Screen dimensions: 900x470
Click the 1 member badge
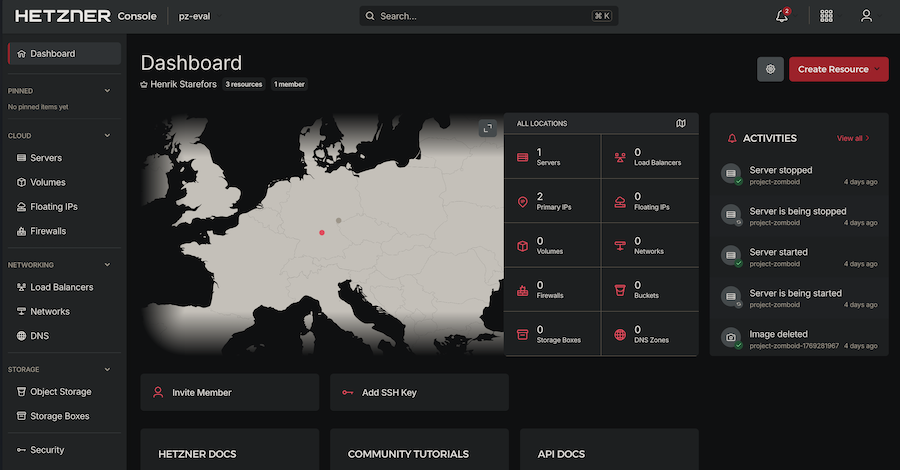click(289, 84)
